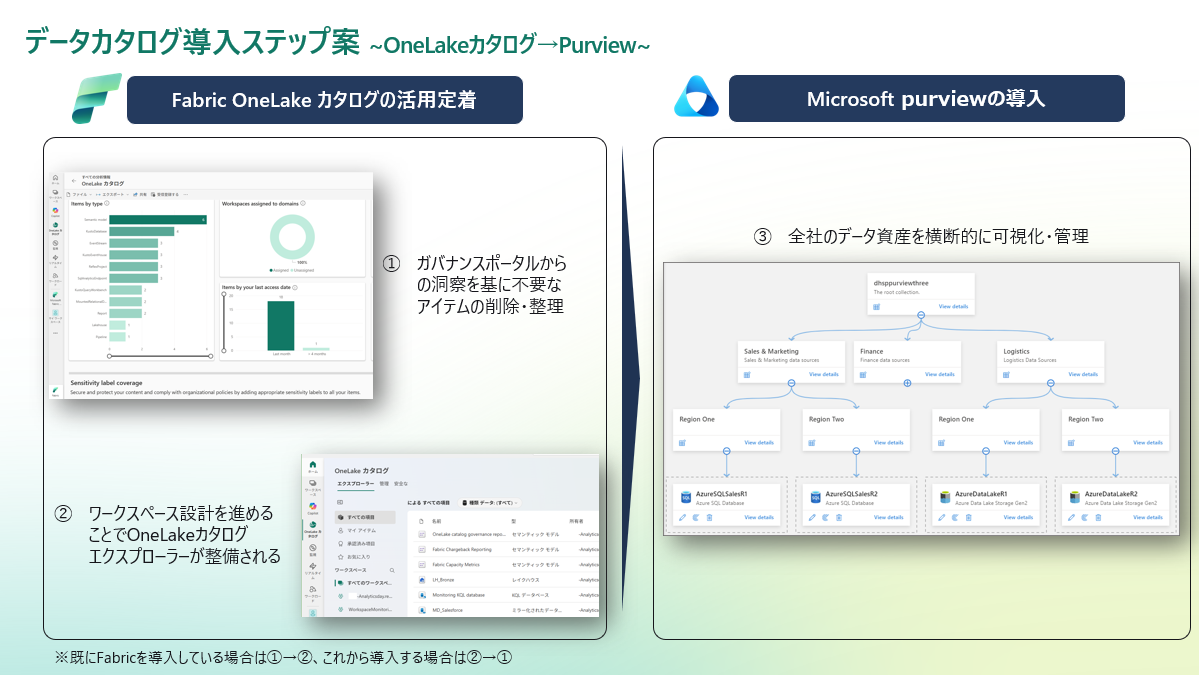The height and width of the screenshot is (675, 1199).
Task: Click the edit pencil icon on AzureSQLSalesR2
Action: click(x=812, y=518)
